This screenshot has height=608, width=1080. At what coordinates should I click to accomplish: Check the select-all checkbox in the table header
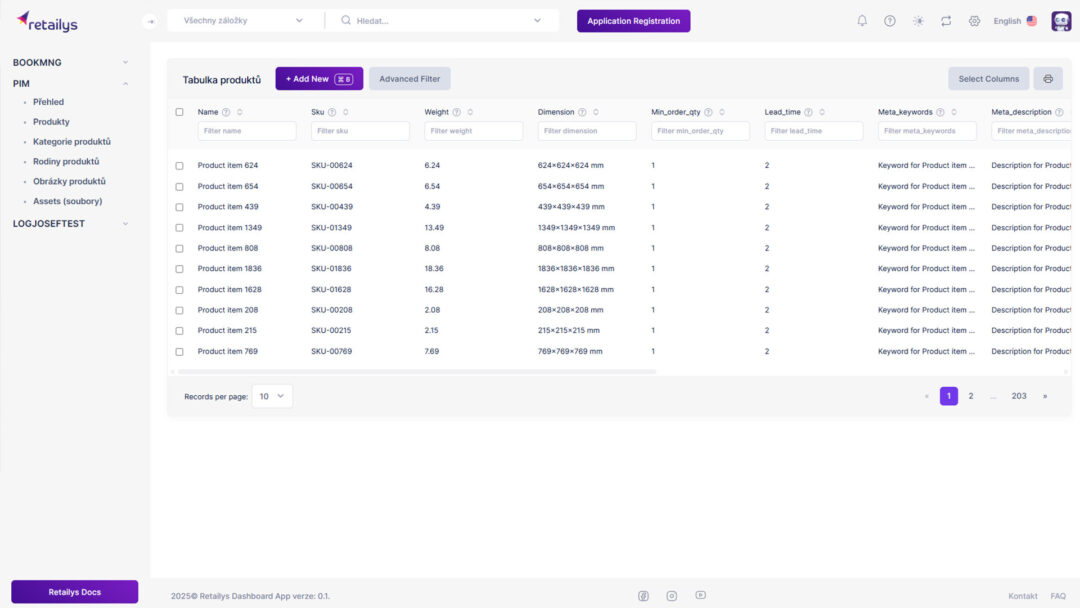click(180, 111)
